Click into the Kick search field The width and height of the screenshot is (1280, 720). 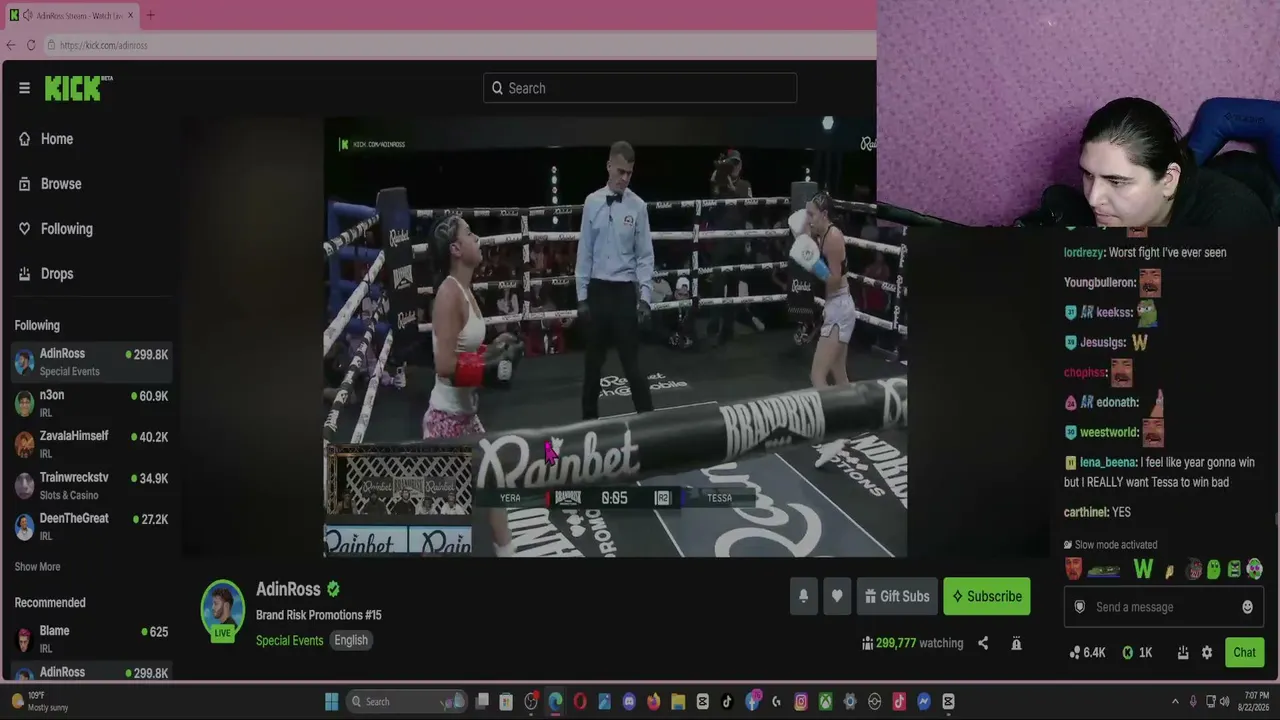pyautogui.click(x=640, y=88)
